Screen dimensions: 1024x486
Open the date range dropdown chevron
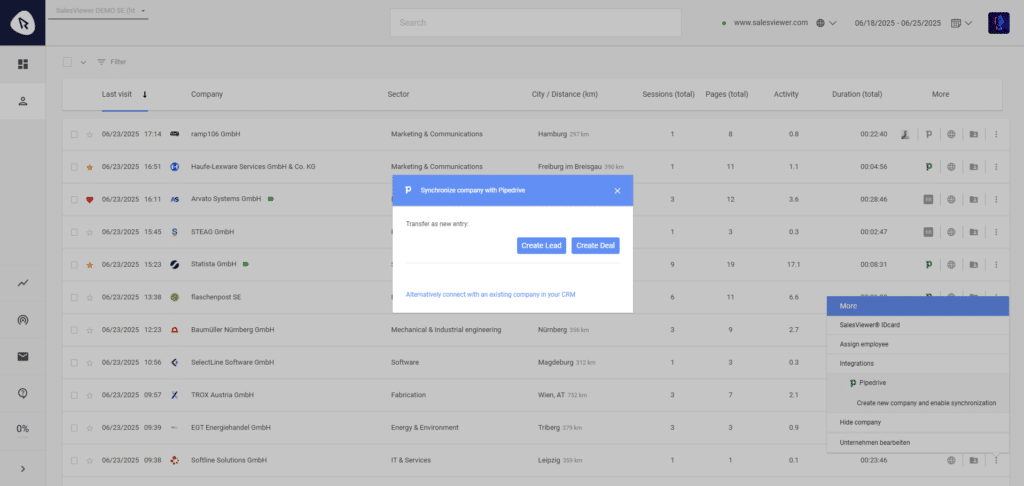pyautogui.click(x=968, y=23)
